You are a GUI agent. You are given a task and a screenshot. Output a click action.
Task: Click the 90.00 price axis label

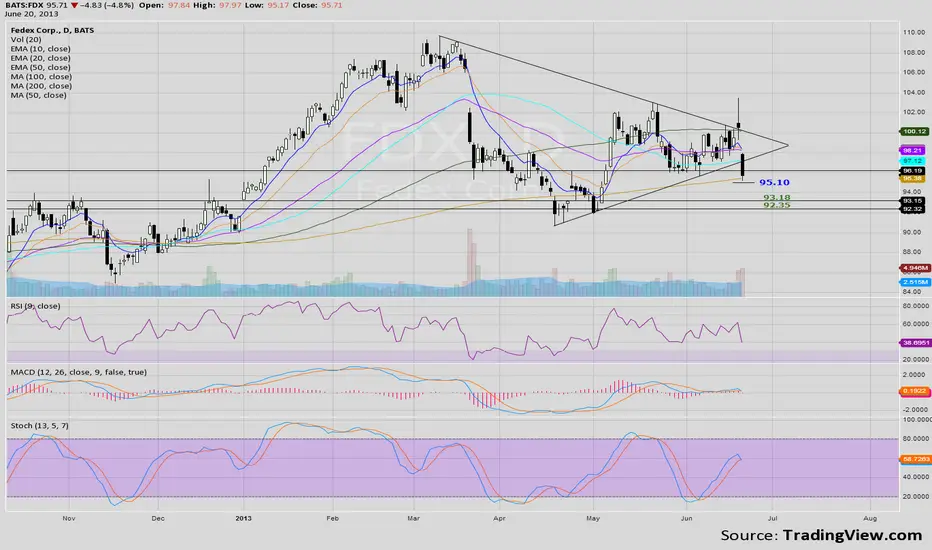912,232
